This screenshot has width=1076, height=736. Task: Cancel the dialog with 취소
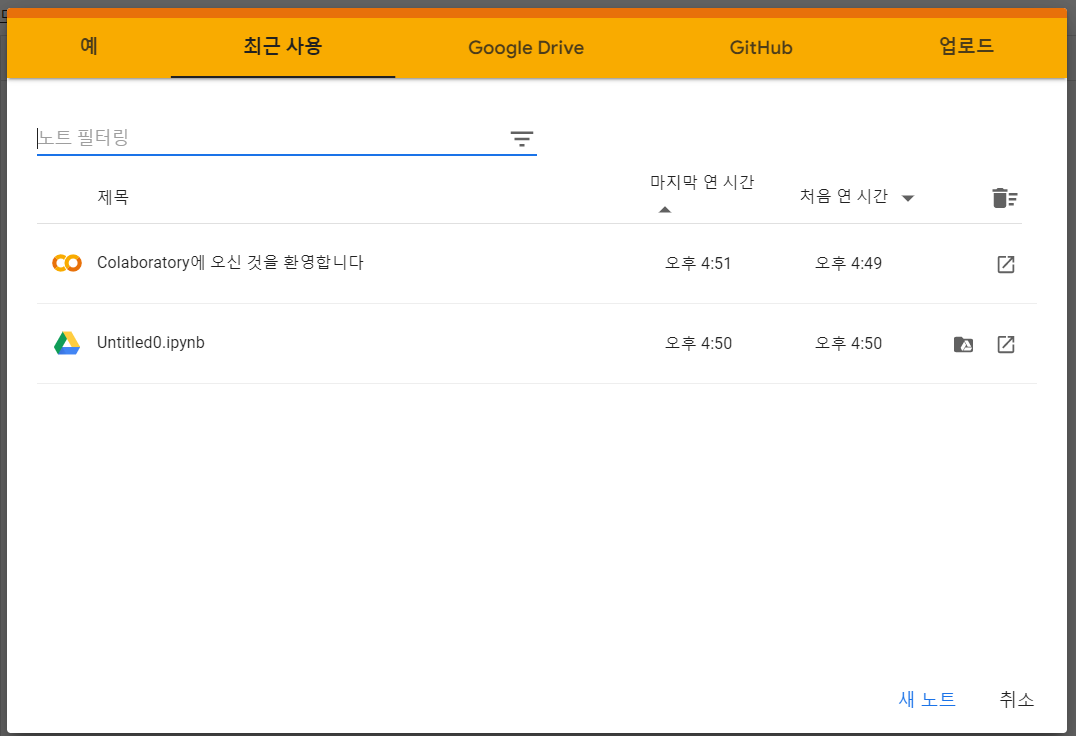(1016, 700)
